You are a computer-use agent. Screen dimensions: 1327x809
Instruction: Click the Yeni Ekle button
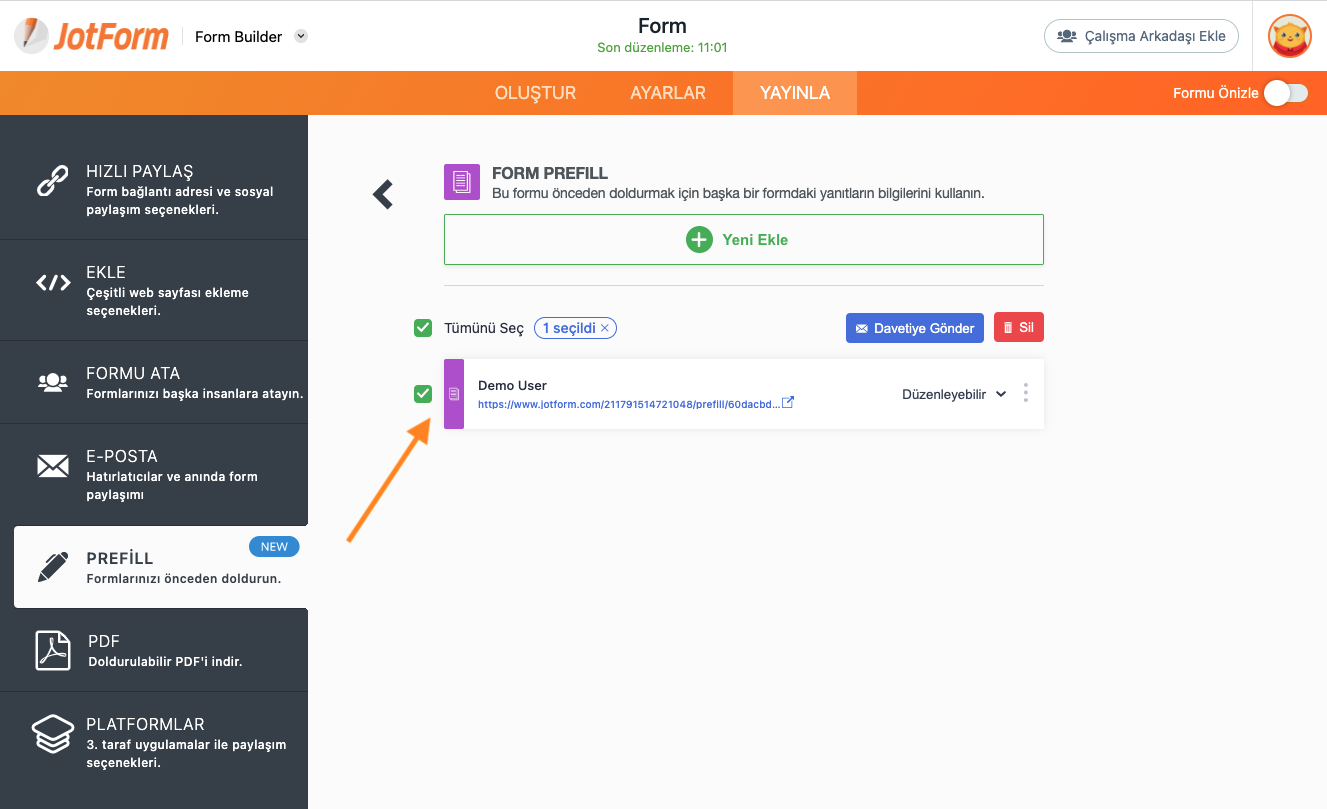coord(743,240)
